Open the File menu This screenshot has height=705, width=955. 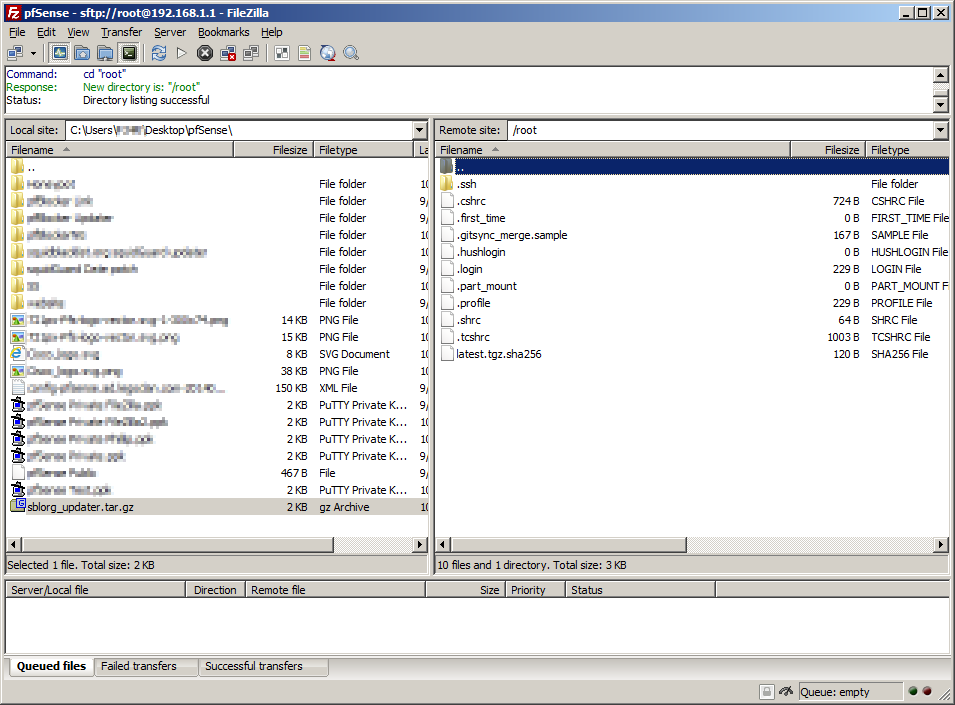coord(17,32)
